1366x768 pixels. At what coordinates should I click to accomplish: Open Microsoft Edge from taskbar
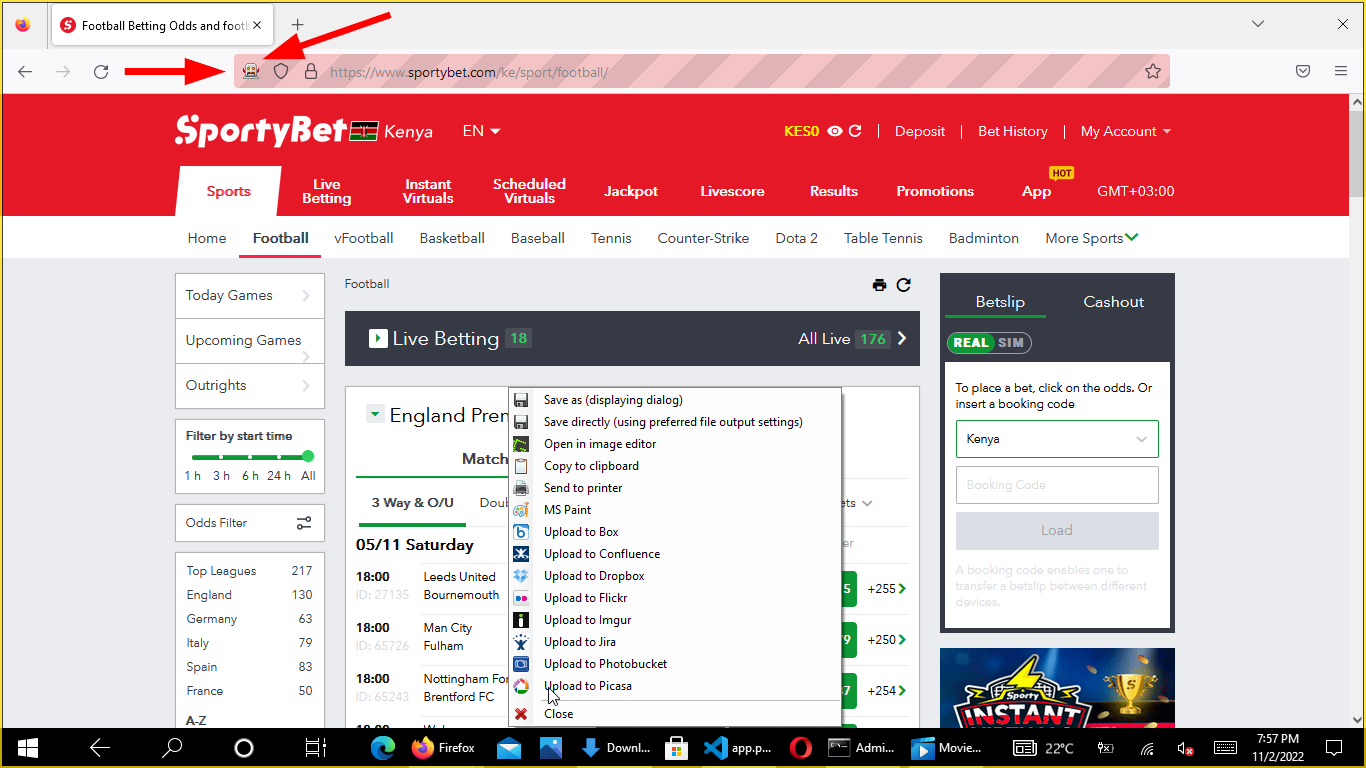383,747
